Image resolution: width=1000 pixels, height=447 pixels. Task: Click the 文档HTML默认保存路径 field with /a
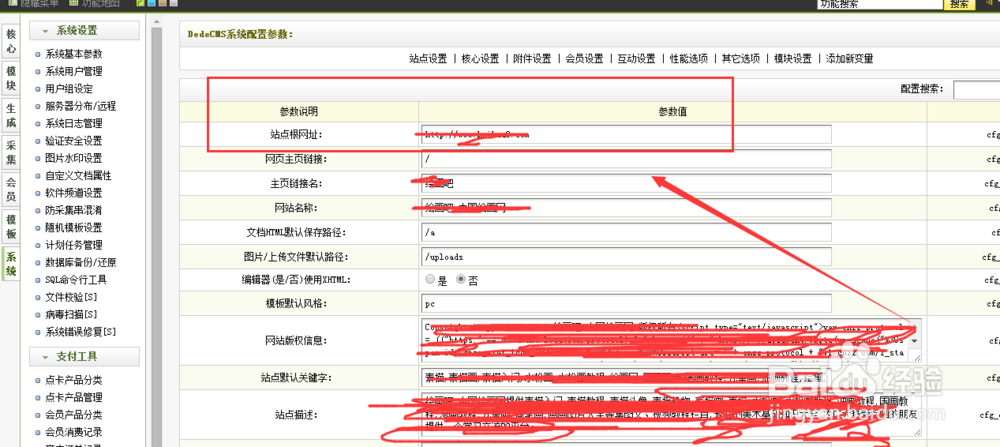[x=626, y=232]
